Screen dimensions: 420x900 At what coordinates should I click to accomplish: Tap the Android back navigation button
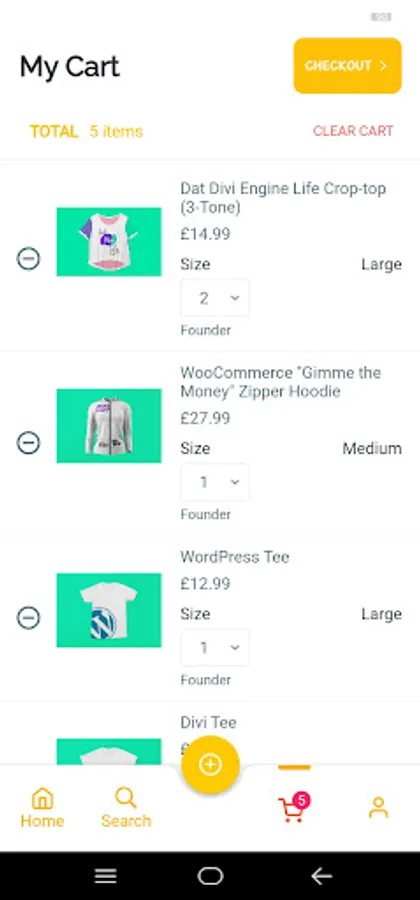pos(321,876)
